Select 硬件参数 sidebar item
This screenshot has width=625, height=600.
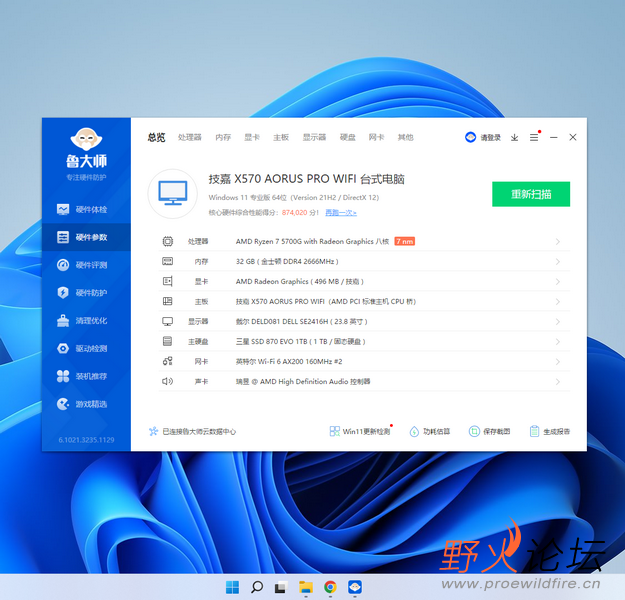[x=86, y=237]
